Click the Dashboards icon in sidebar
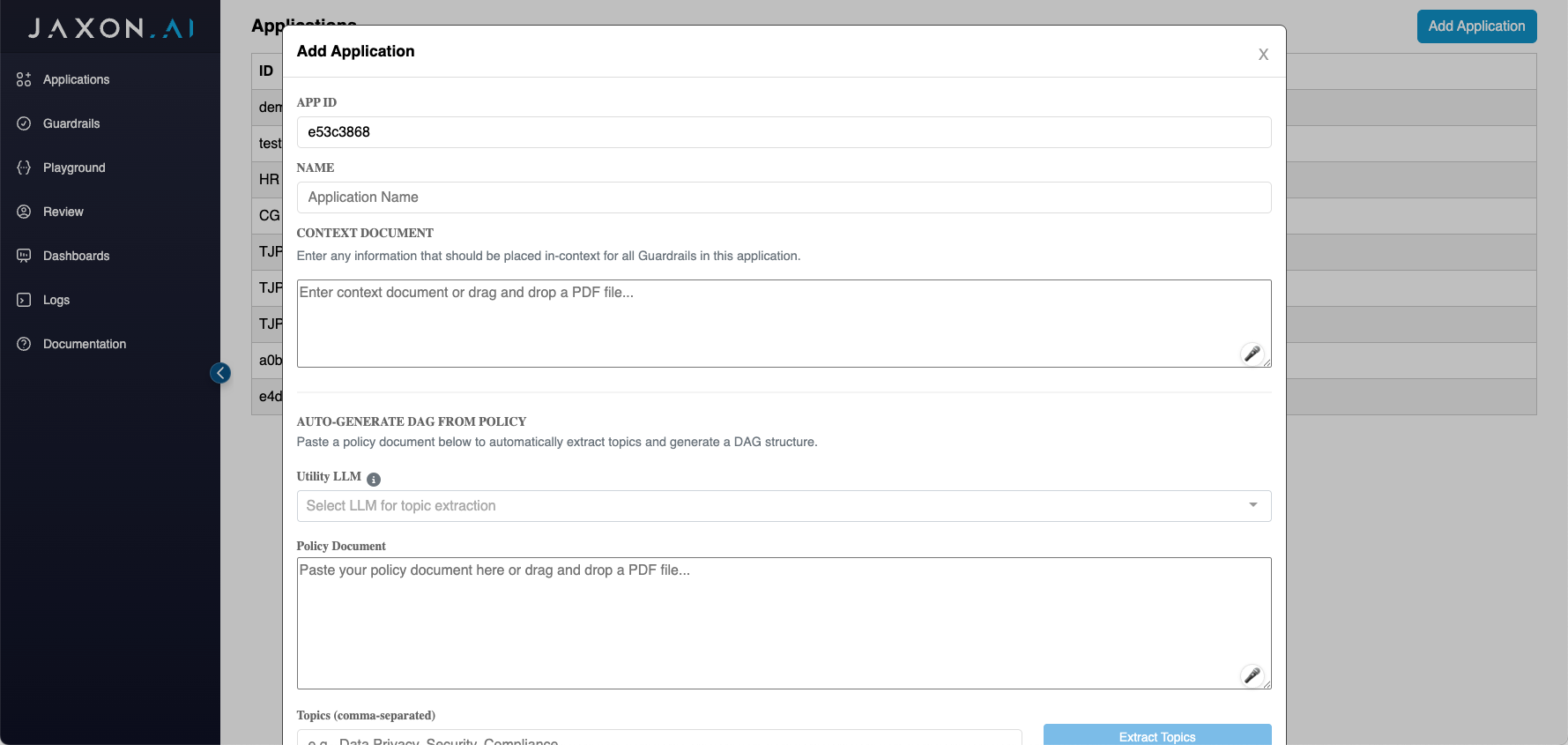Screen dimensions: 1568x745 (x=24, y=256)
